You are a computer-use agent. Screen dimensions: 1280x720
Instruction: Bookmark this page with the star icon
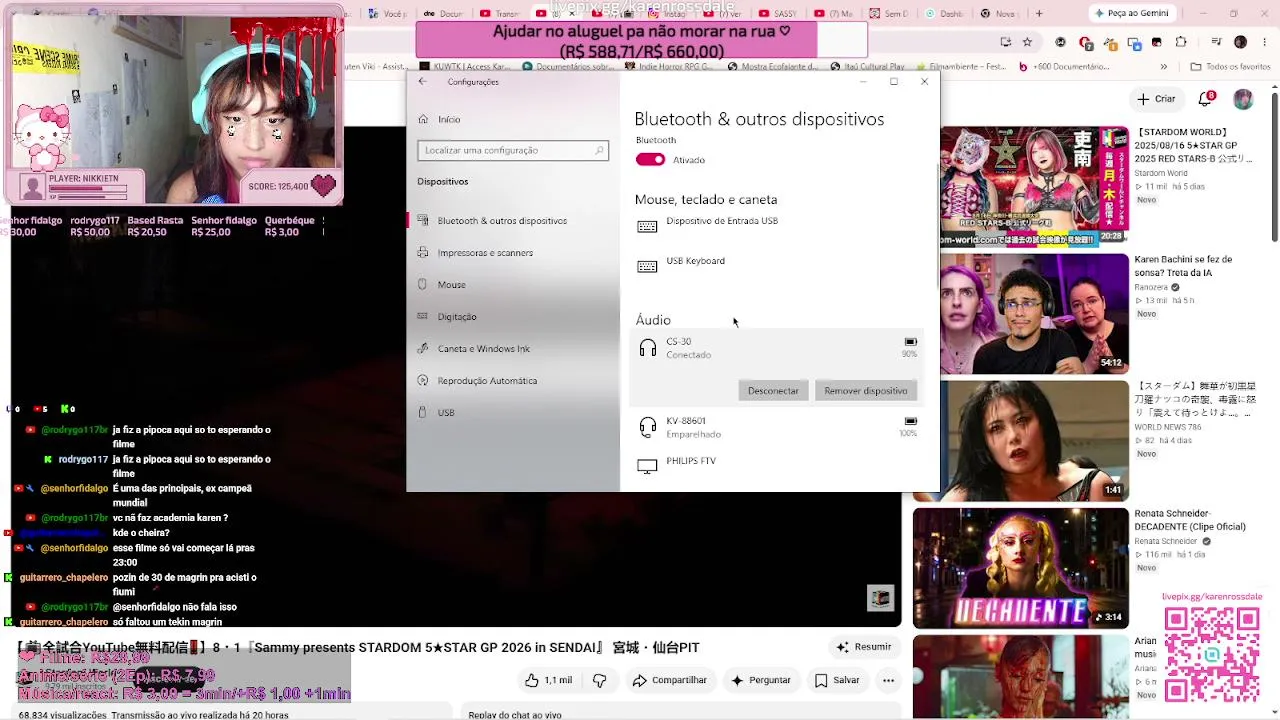coord(1027,42)
